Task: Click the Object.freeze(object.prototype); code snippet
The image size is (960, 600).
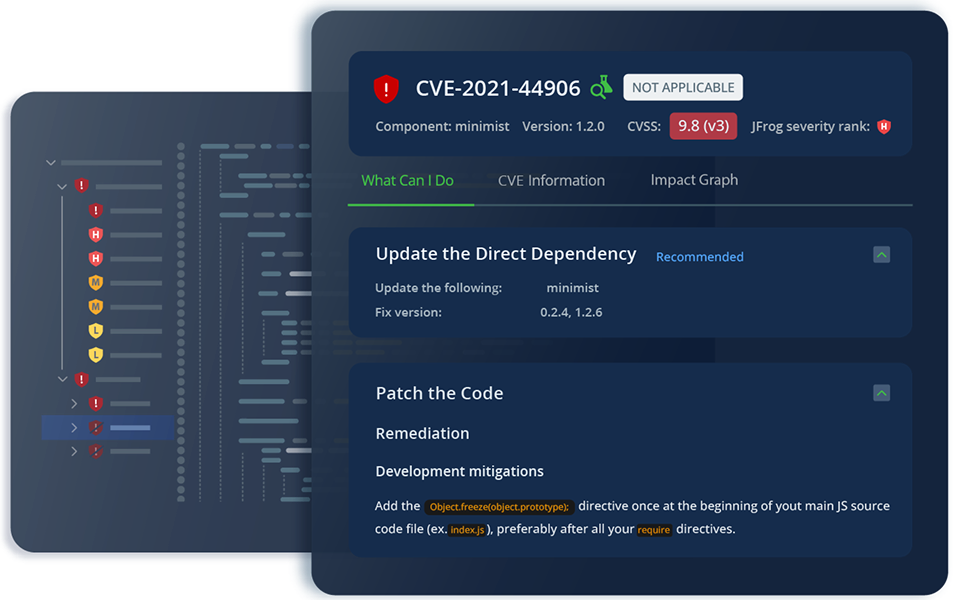Action: tap(499, 507)
